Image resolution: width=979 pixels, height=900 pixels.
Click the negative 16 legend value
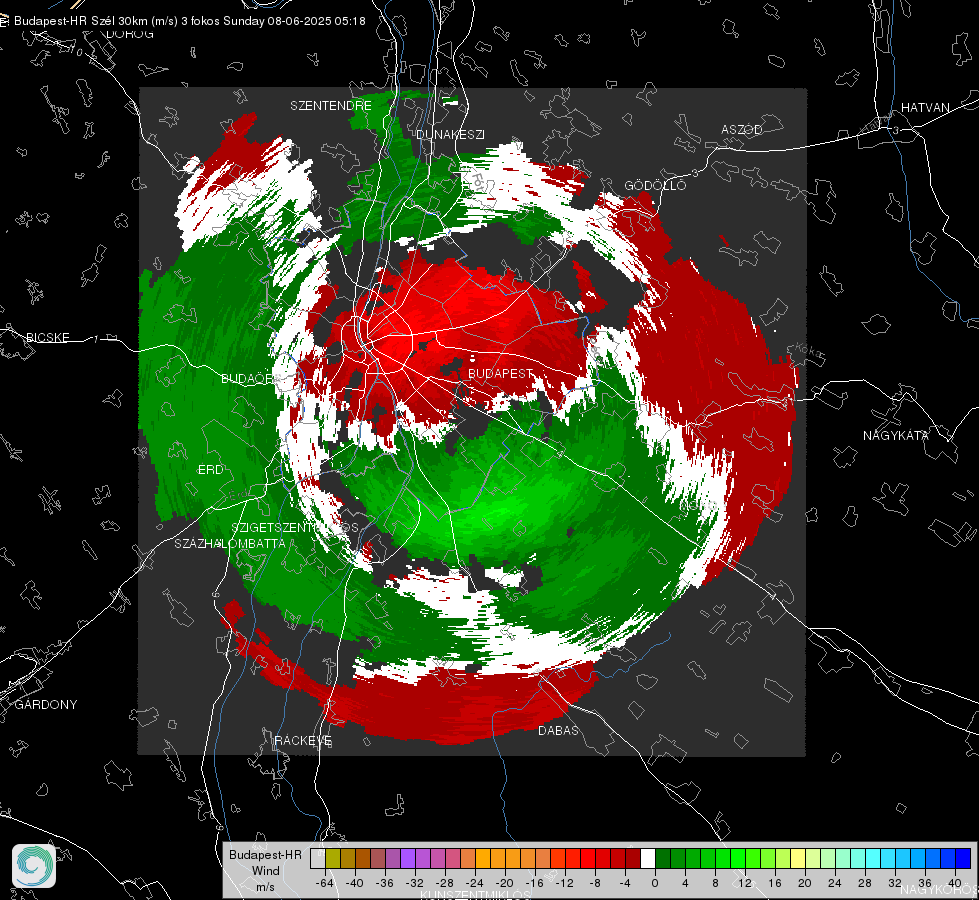pyautogui.click(x=534, y=883)
